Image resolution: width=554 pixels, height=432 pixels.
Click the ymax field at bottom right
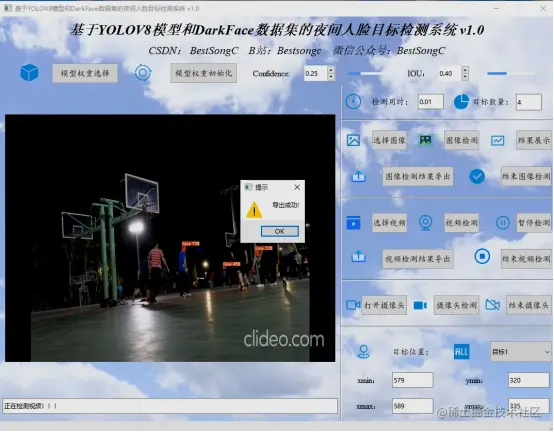tap(529, 406)
